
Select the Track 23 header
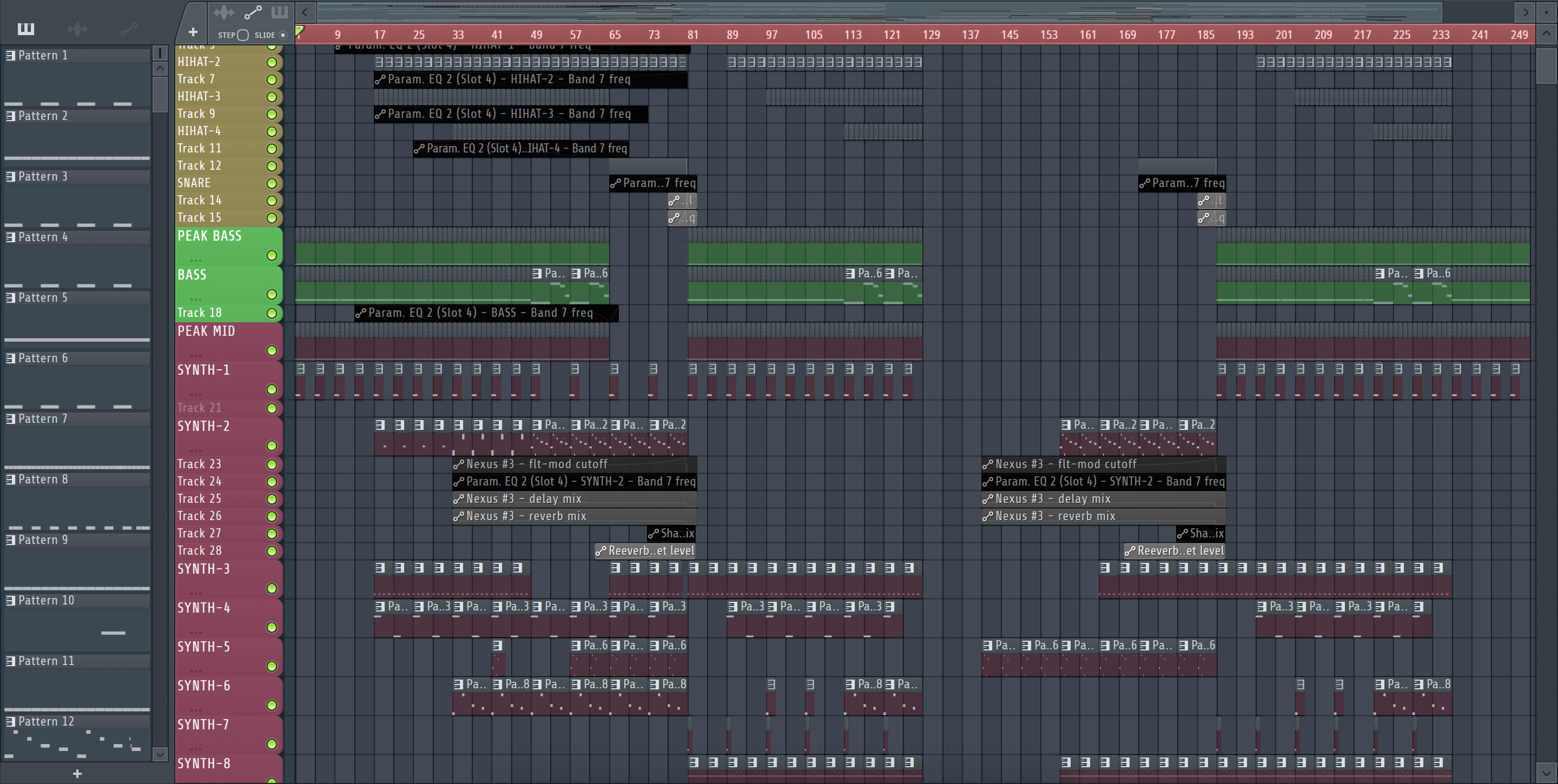(x=229, y=464)
